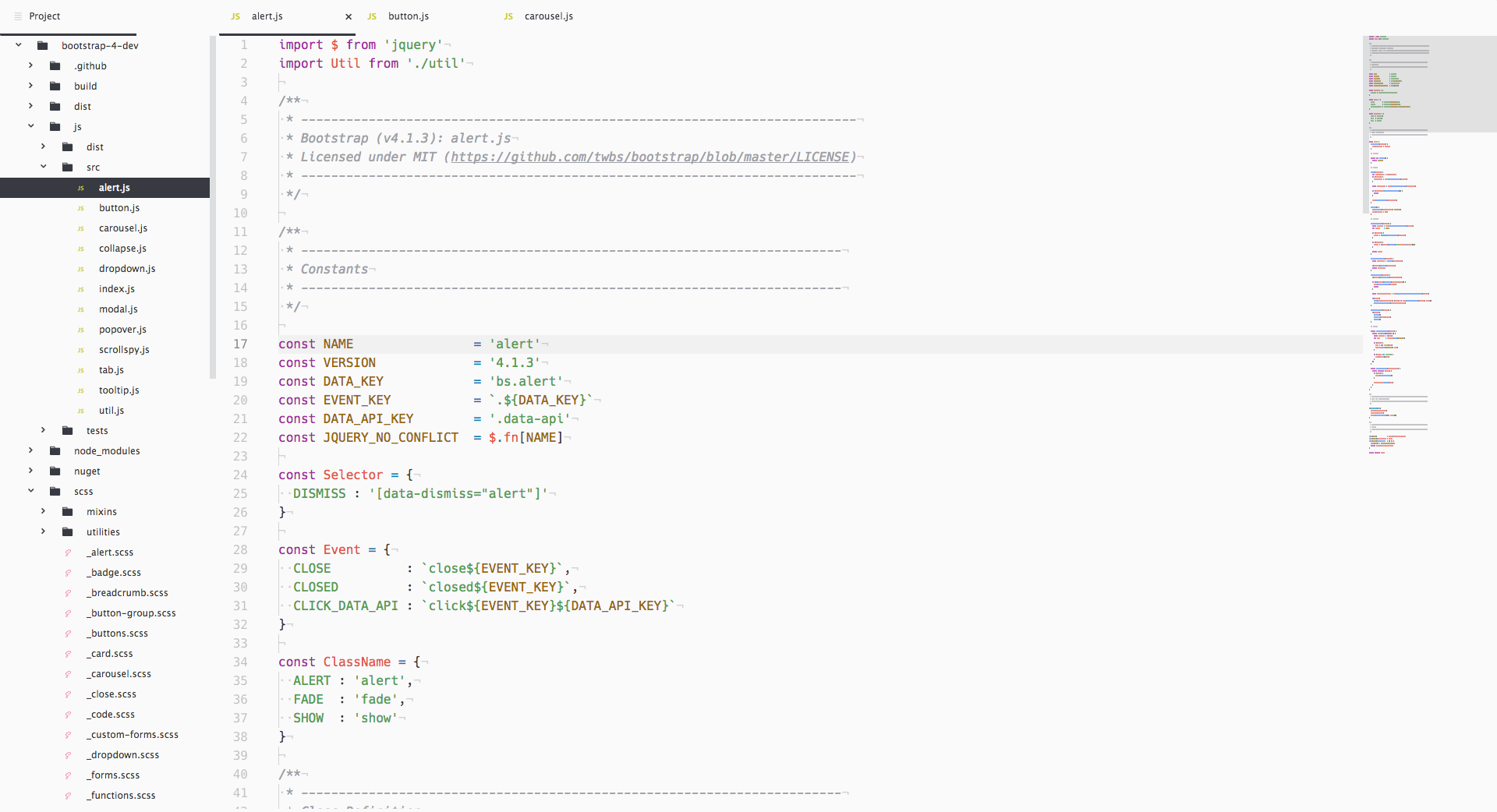Collapse the bootstrap-4-dev root folder chevron

[x=19, y=45]
